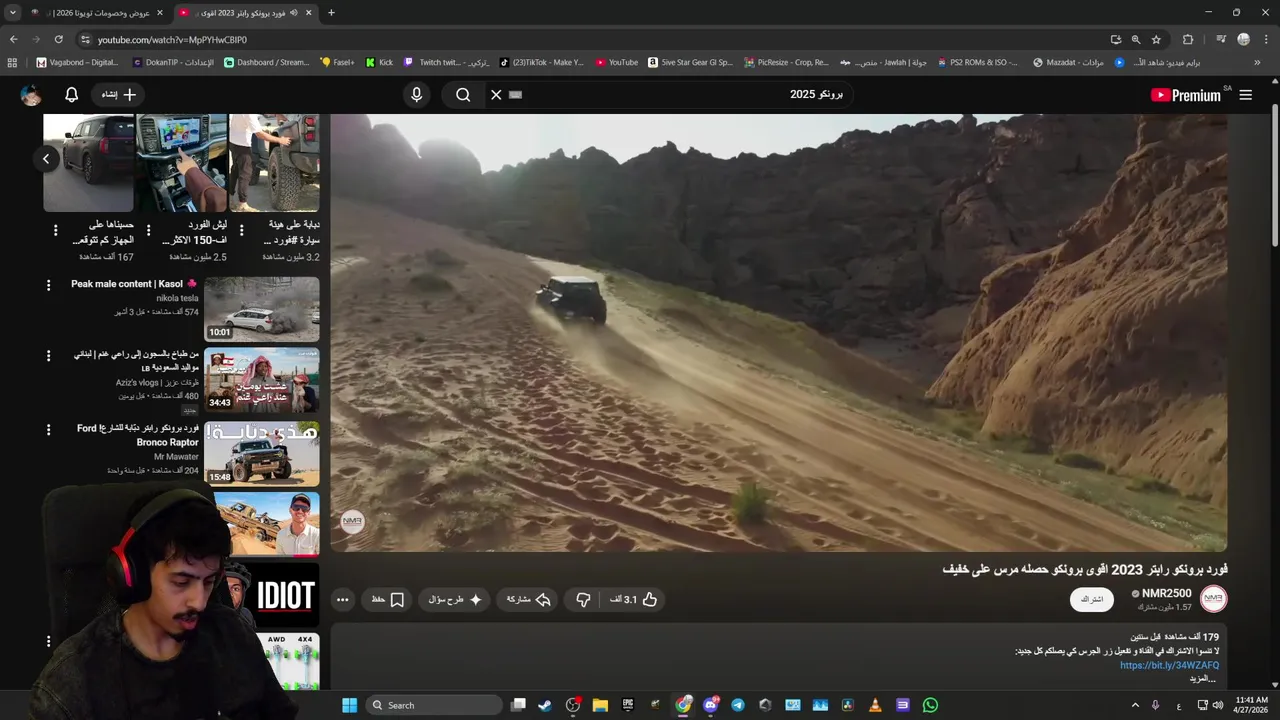The image size is (1280, 720).
Task: Open options menu of short with 2.5 million views
Action: point(148,231)
